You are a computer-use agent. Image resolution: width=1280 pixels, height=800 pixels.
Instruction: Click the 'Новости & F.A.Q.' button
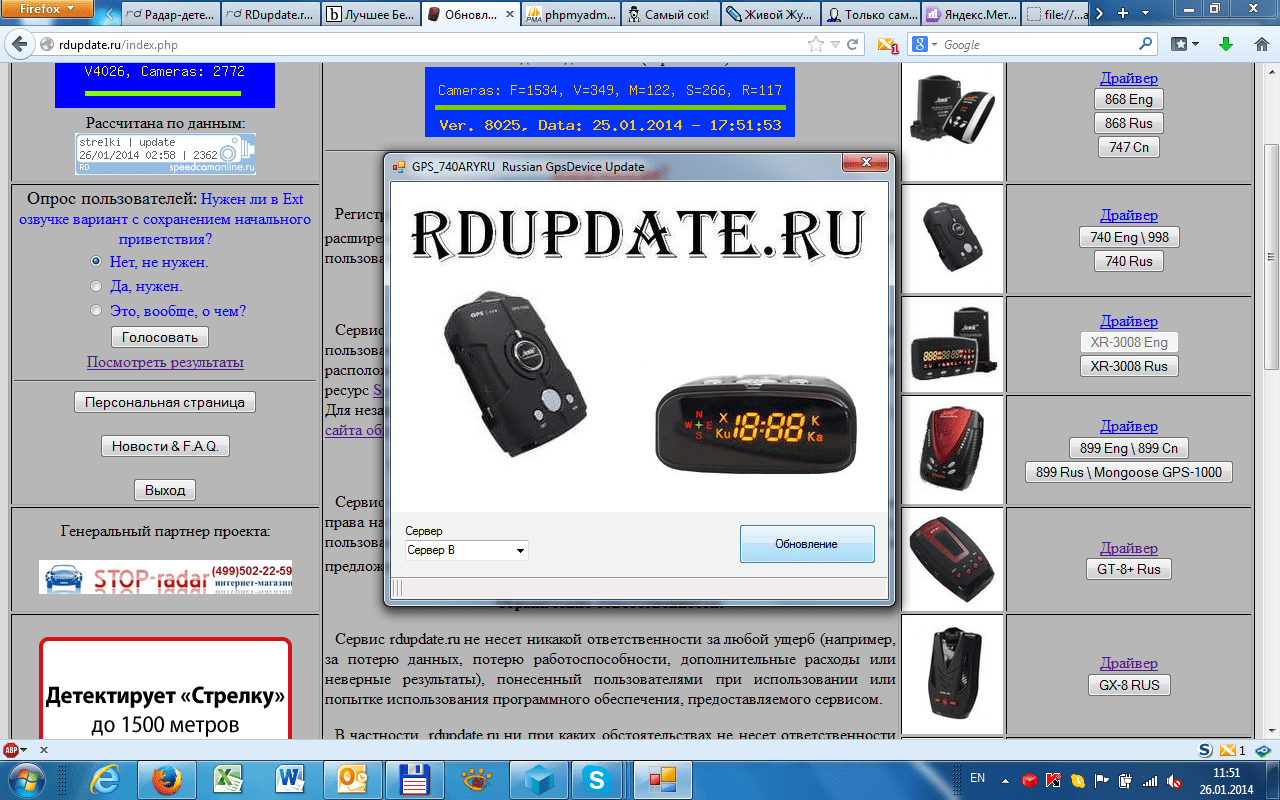coord(165,446)
